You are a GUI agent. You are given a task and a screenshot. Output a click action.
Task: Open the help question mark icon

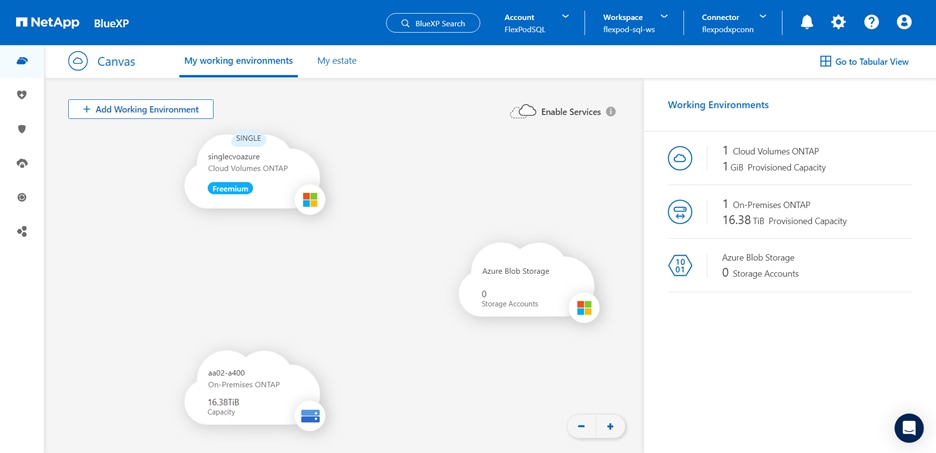click(x=872, y=23)
